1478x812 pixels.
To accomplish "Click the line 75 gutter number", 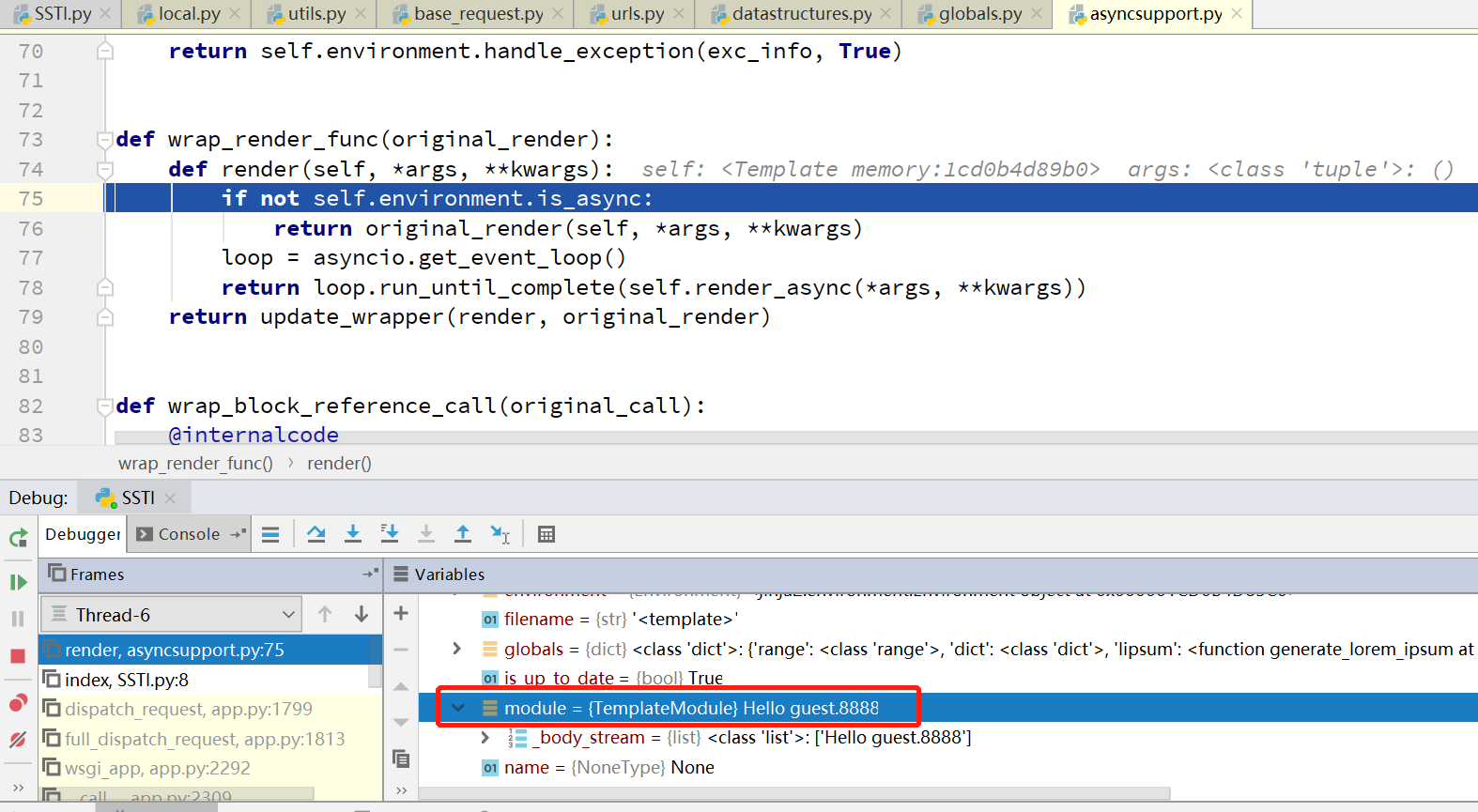I will point(31,199).
